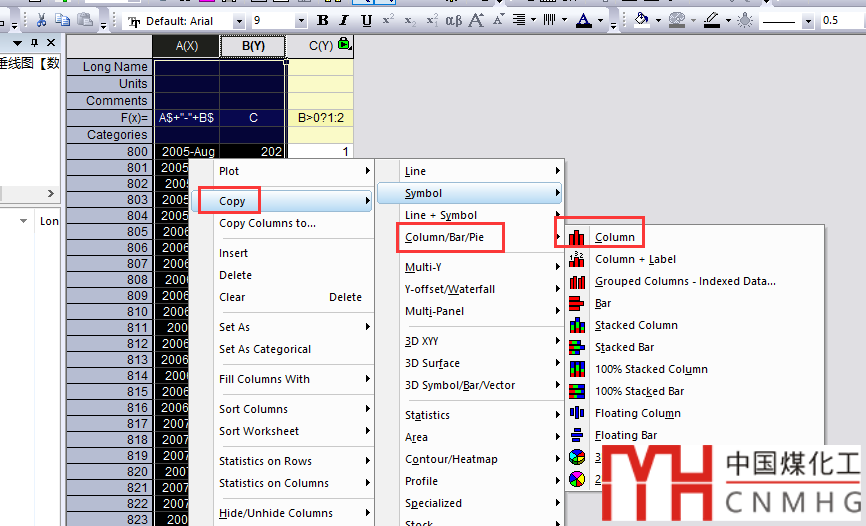Click the Cut scissors icon
The width and height of the screenshot is (866, 526).
41,21
